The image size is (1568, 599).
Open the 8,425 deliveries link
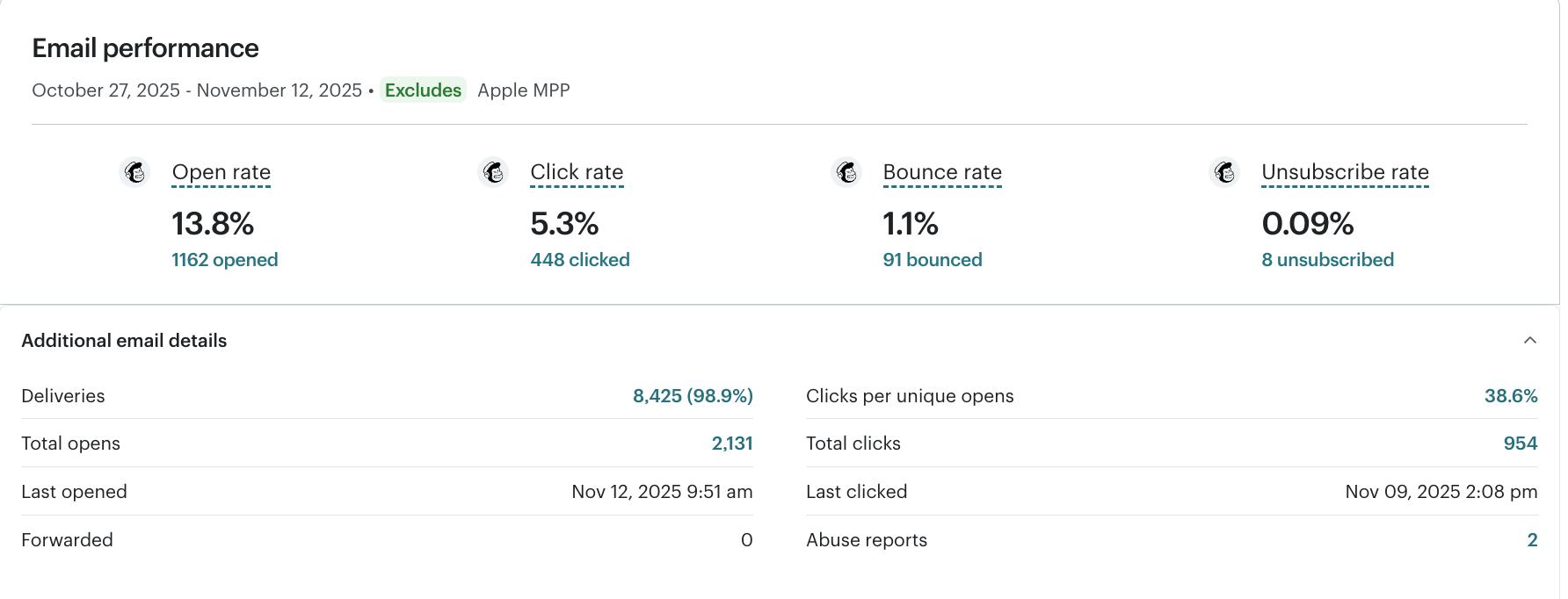pyautogui.click(x=693, y=396)
